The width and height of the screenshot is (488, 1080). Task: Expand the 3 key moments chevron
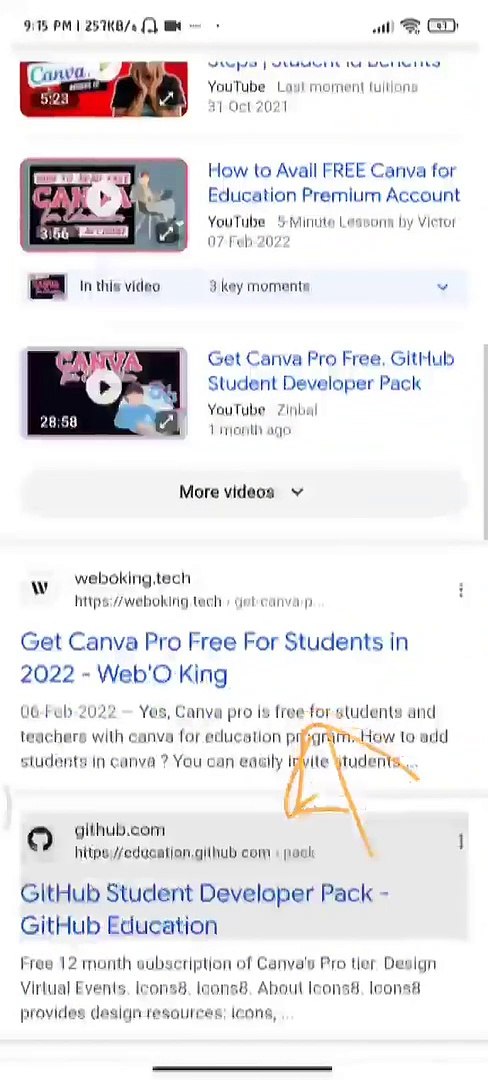point(443,287)
